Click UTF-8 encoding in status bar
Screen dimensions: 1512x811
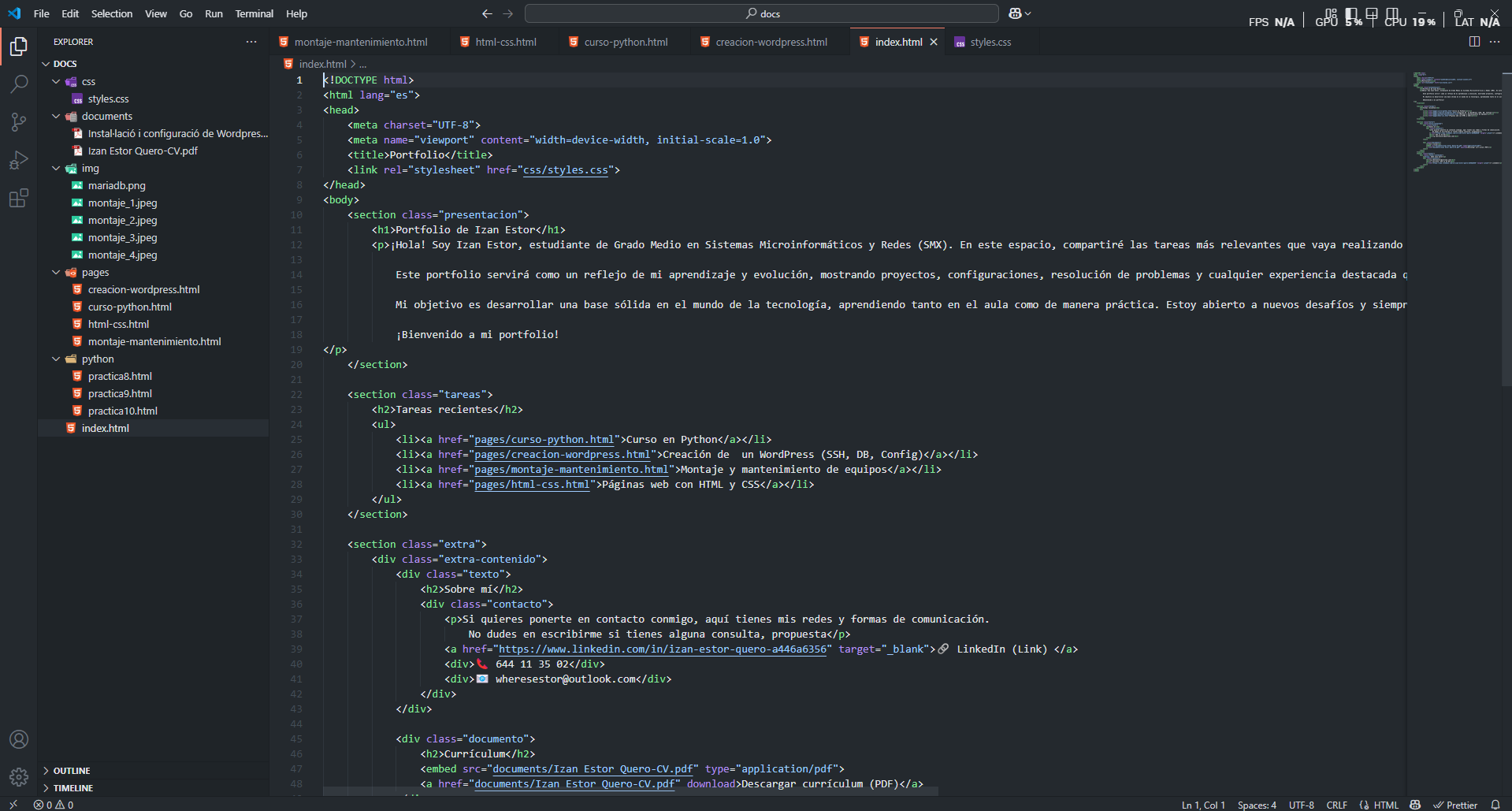(1301, 805)
